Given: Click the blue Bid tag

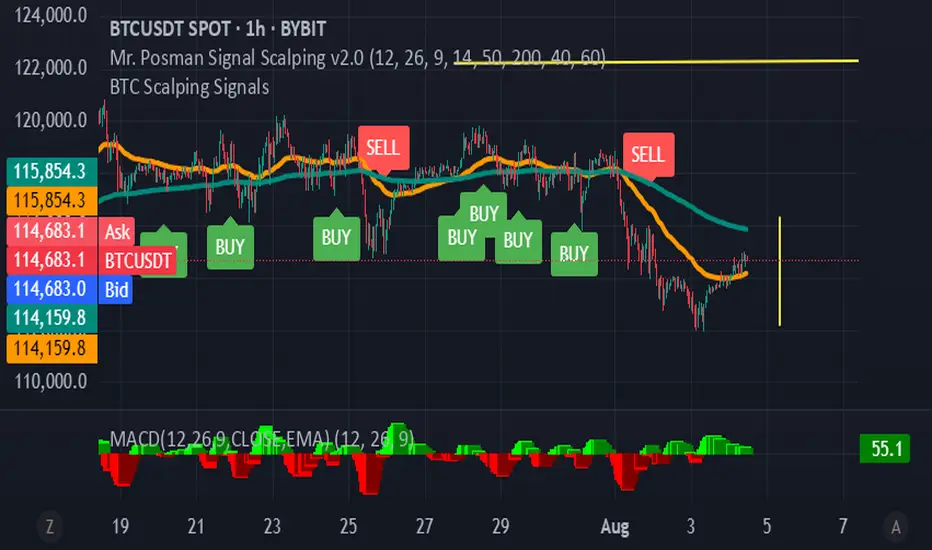Looking at the screenshot, I should 116,290.
